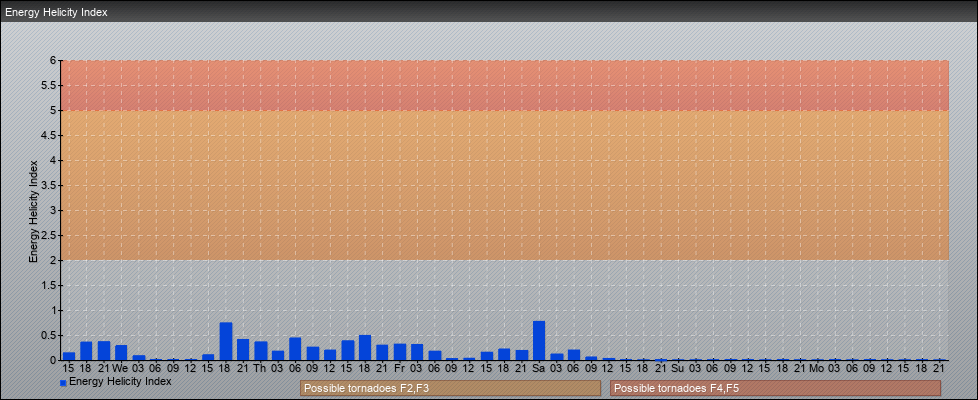Click the '1.5' value on y-axis
978x400 pixels.
[49, 285]
